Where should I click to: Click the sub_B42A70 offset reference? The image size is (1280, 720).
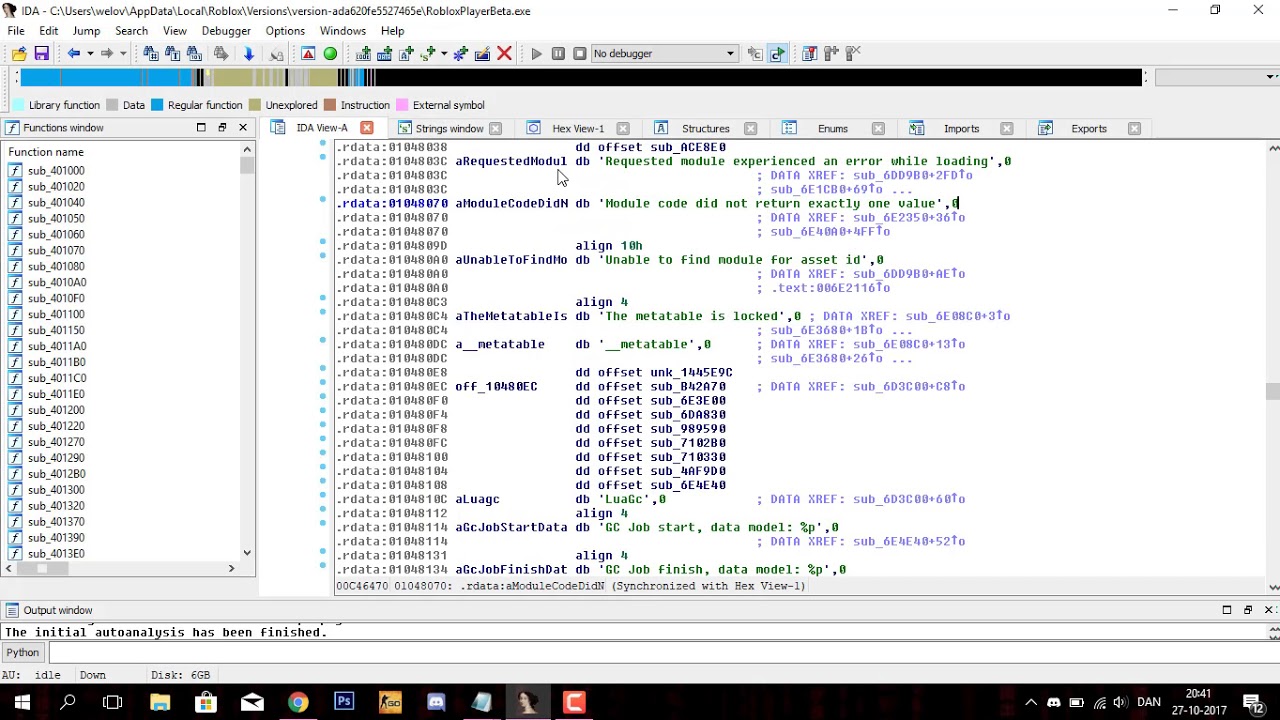pos(688,387)
